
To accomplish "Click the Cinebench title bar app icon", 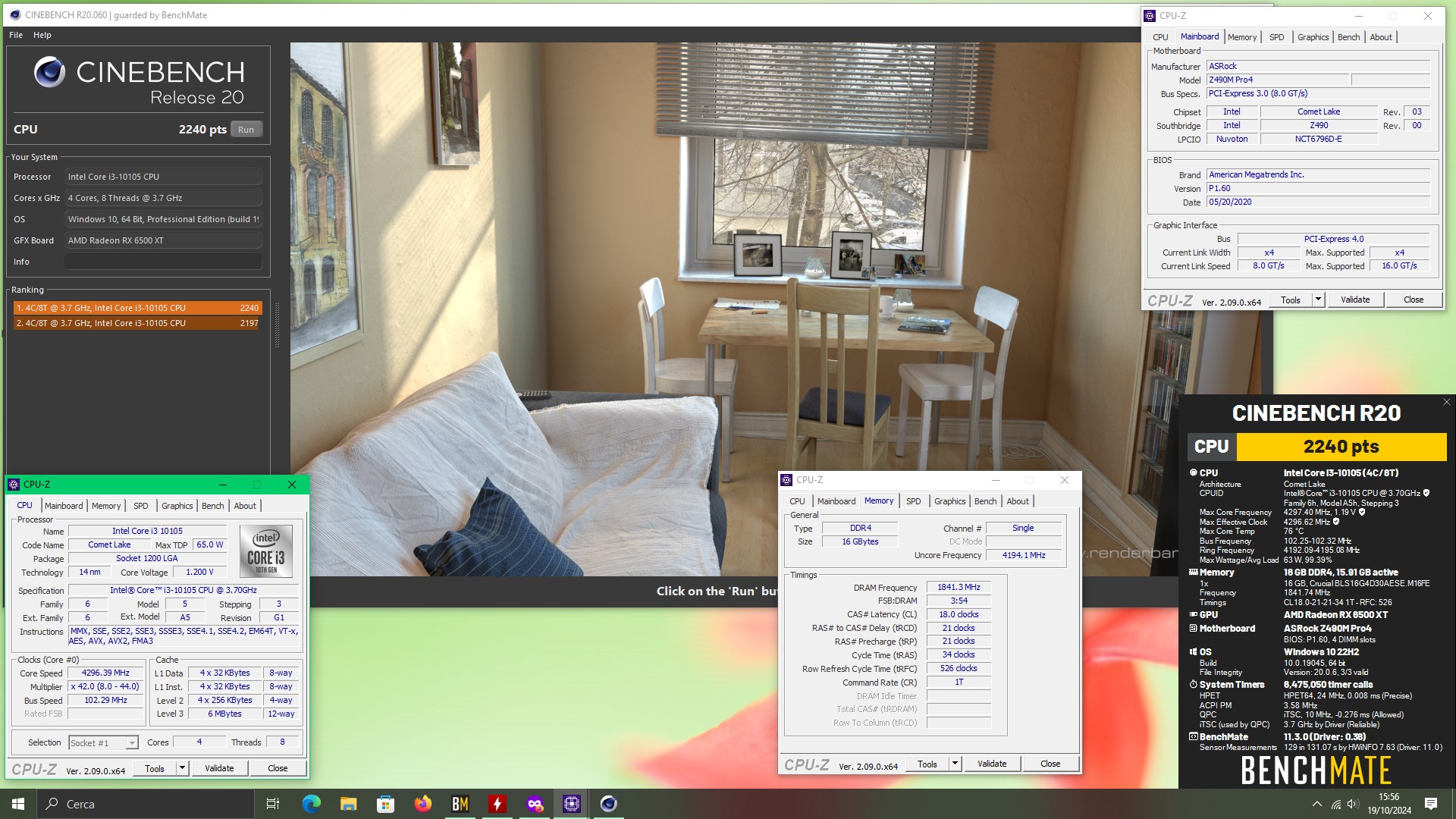I will [x=14, y=14].
